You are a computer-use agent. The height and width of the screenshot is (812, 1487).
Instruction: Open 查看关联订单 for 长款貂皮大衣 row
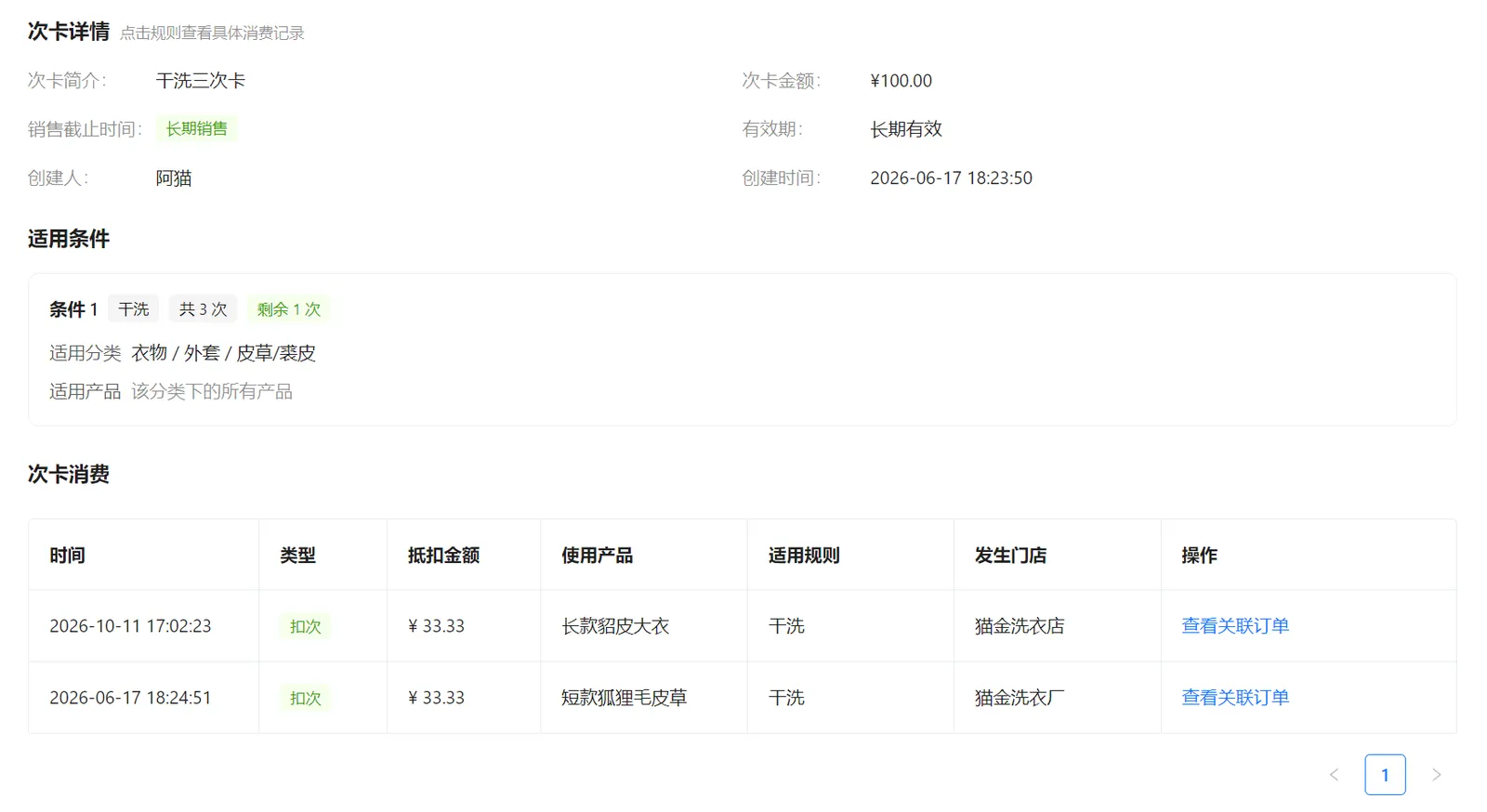(x=1235, y=626)
